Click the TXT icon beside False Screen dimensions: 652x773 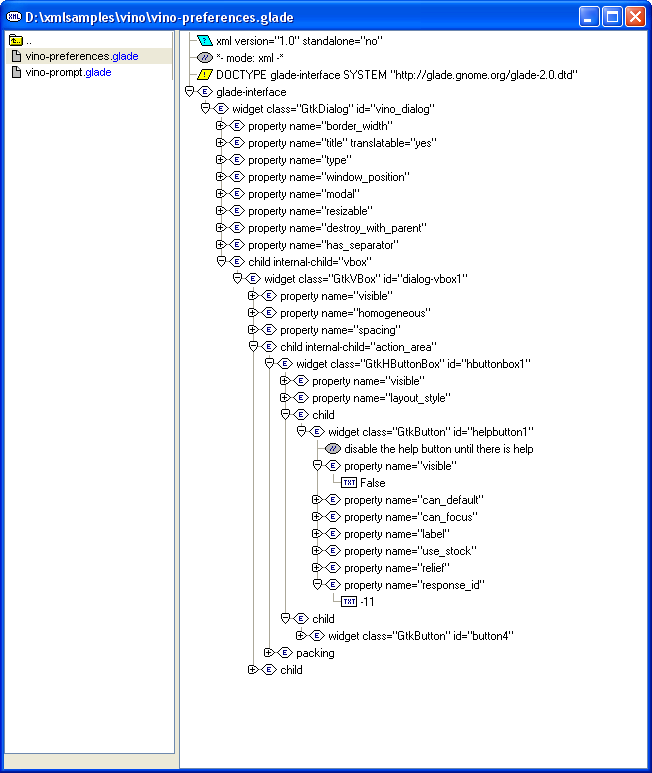click(x=349, y=483)
